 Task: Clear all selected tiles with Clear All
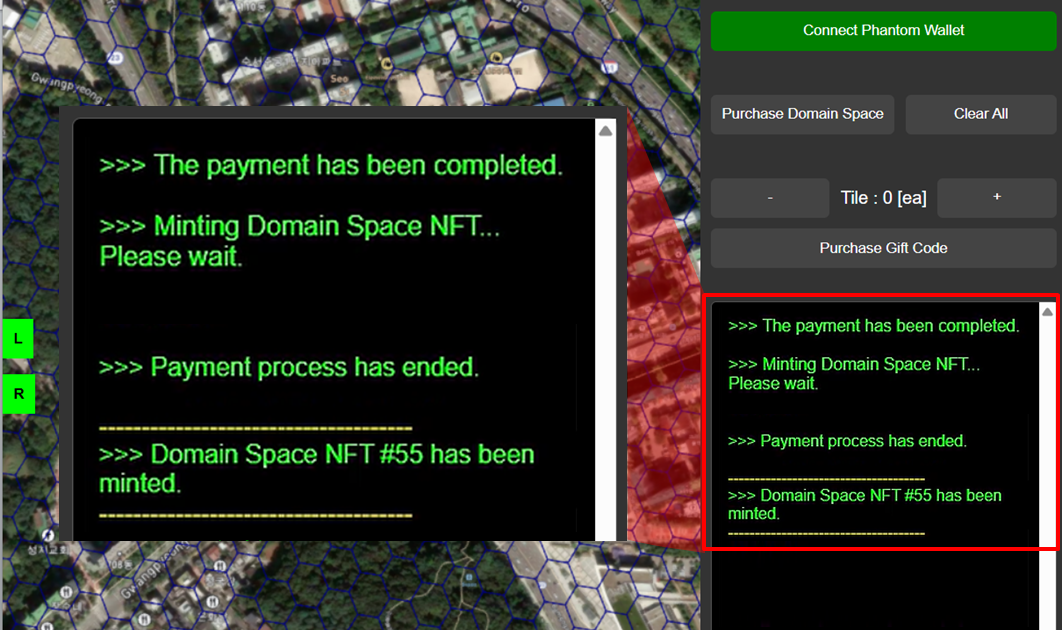(980, 114)
